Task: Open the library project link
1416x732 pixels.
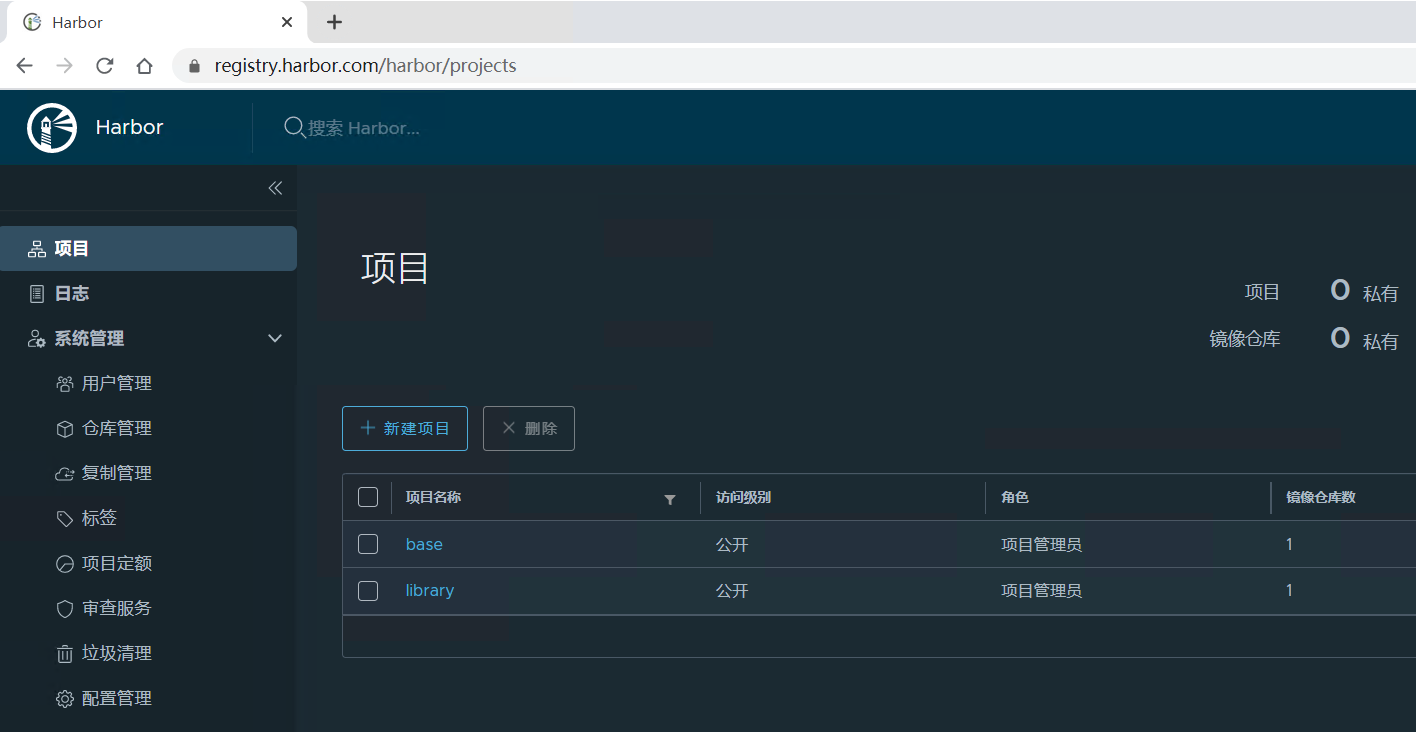Action: (x=429, y=590)
